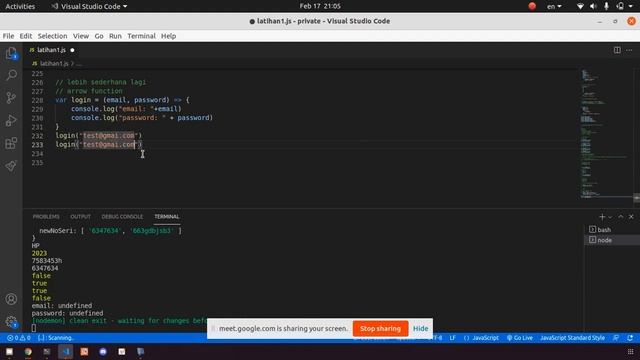Open the Go menu
This screenshot has width=640, height=360.
[x=99, y=36]
